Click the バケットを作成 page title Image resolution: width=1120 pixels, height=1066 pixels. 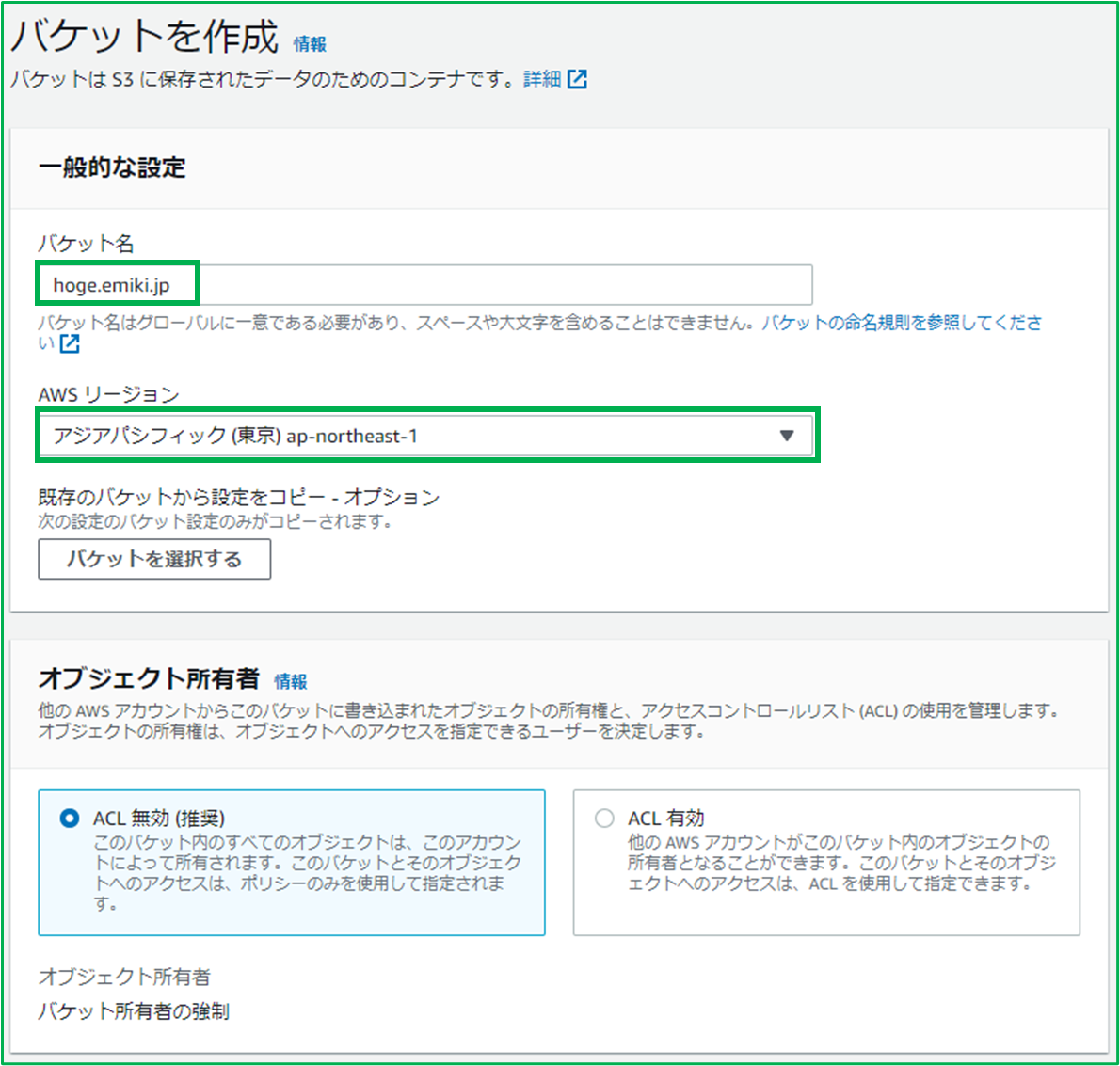tap(144, 37)
